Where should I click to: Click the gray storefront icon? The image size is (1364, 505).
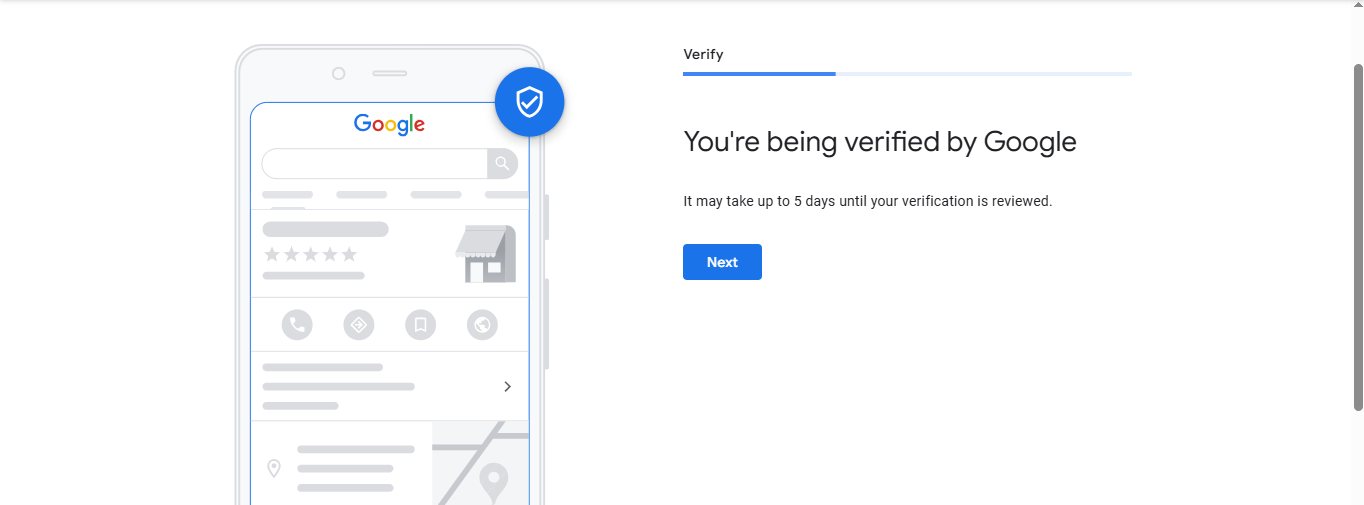coord(486,254)
